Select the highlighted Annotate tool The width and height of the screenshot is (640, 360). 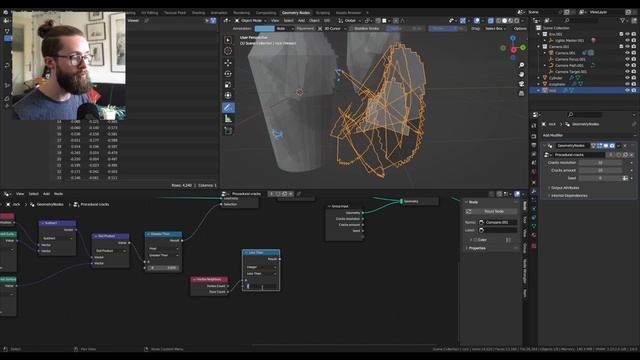(x=228, y=107)
